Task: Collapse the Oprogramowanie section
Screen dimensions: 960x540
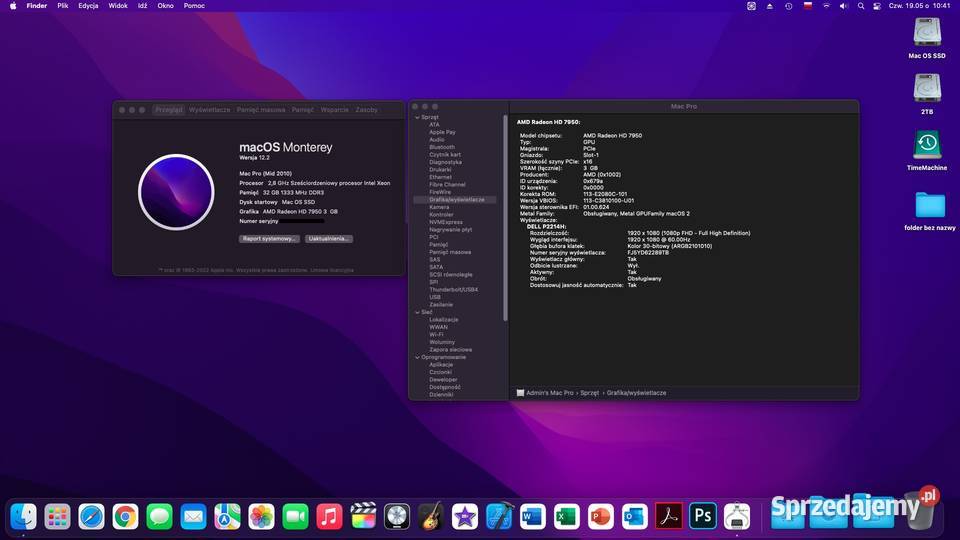Action: point(418,357)
